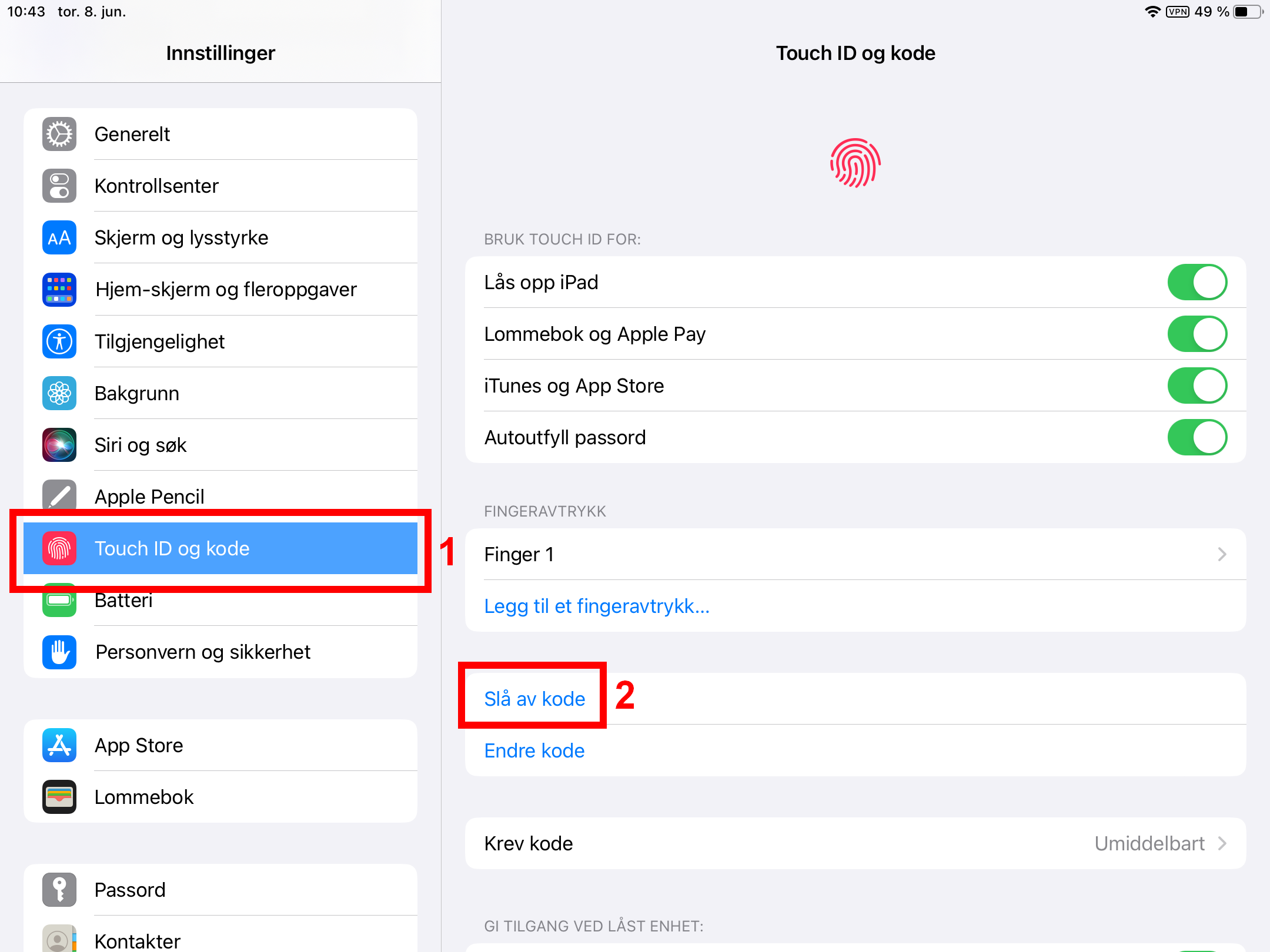This screenshot has width=1270, height=952.
Task: Tap the App Store icon in the sidebar
Action: tap(59, 745)
